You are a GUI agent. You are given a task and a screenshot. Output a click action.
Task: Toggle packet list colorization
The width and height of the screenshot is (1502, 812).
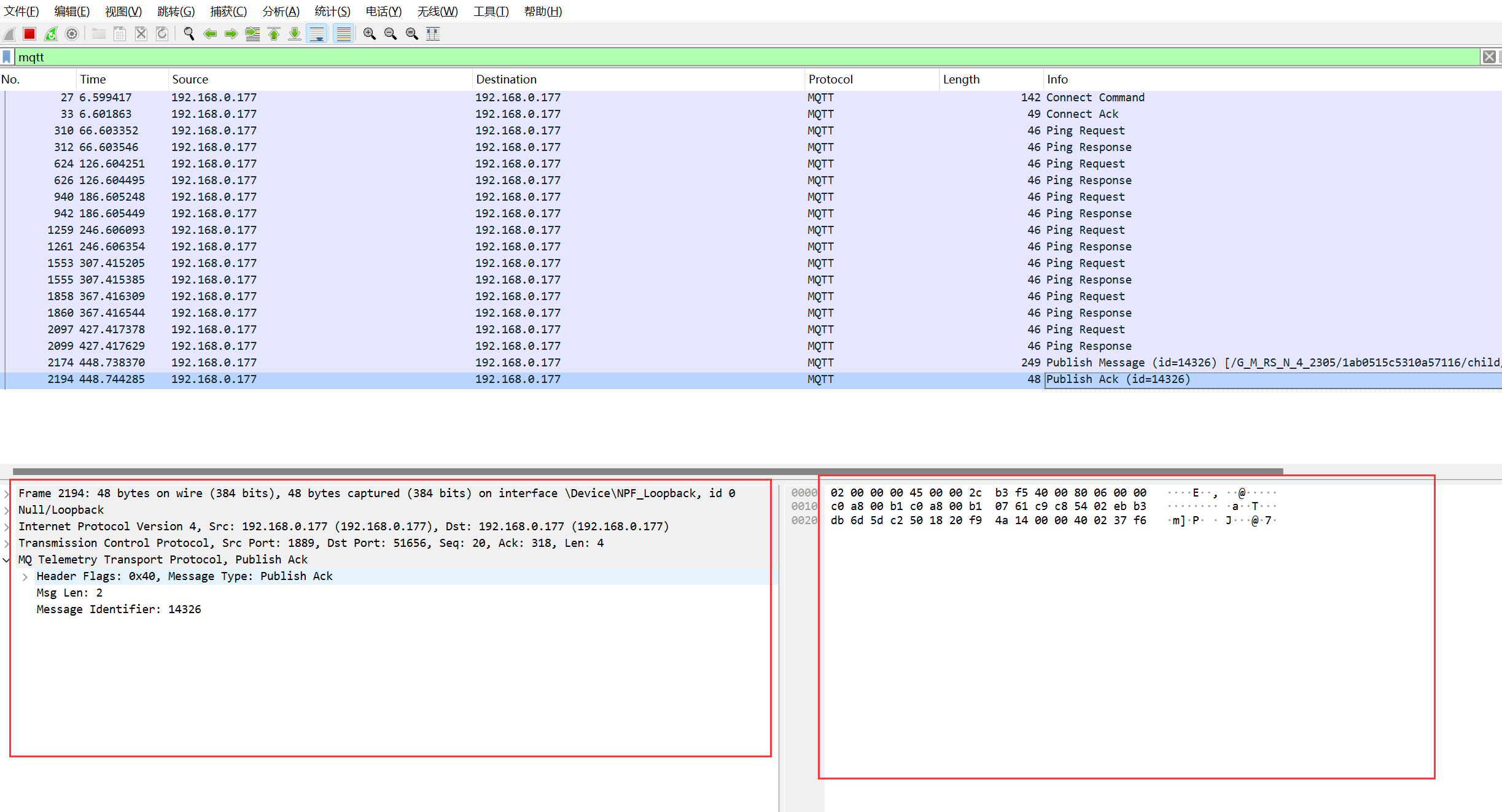tap(343, 34)
